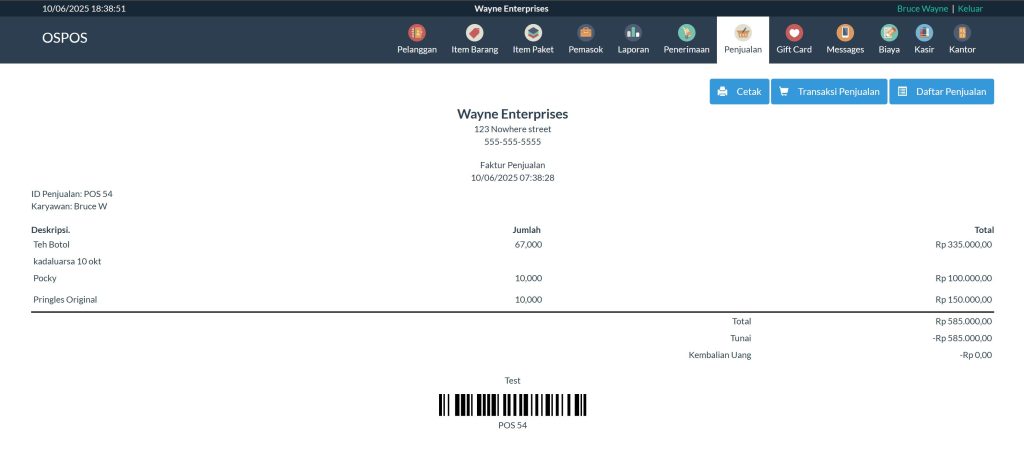The image size is (1024, 453).
Task: Open the Item Paket module icon
Action: click(533, 33)
